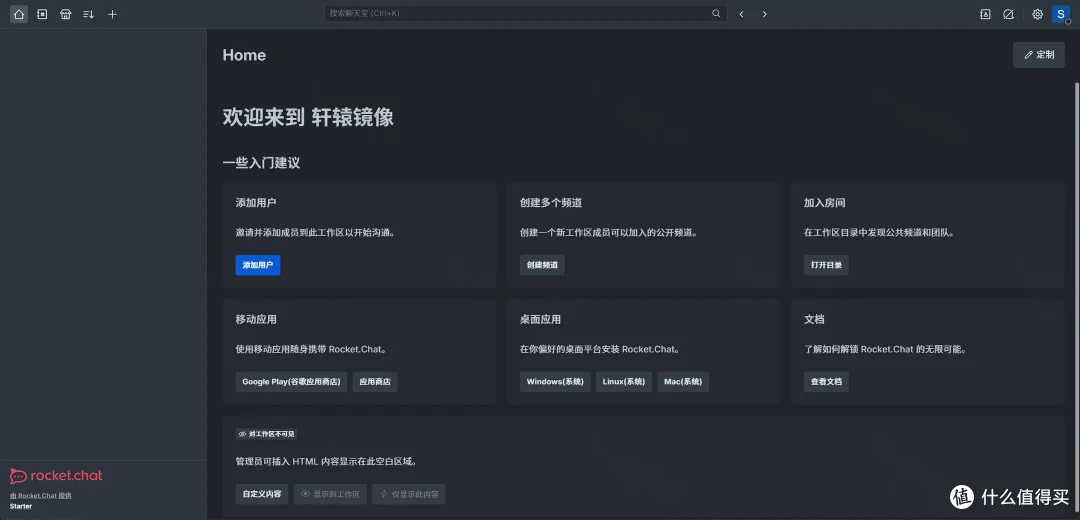Navigate forward with the right chevron
Image resolution: width=1080 pixels, height=520 pixels.
pyautogui.click(x=765, y=14)
